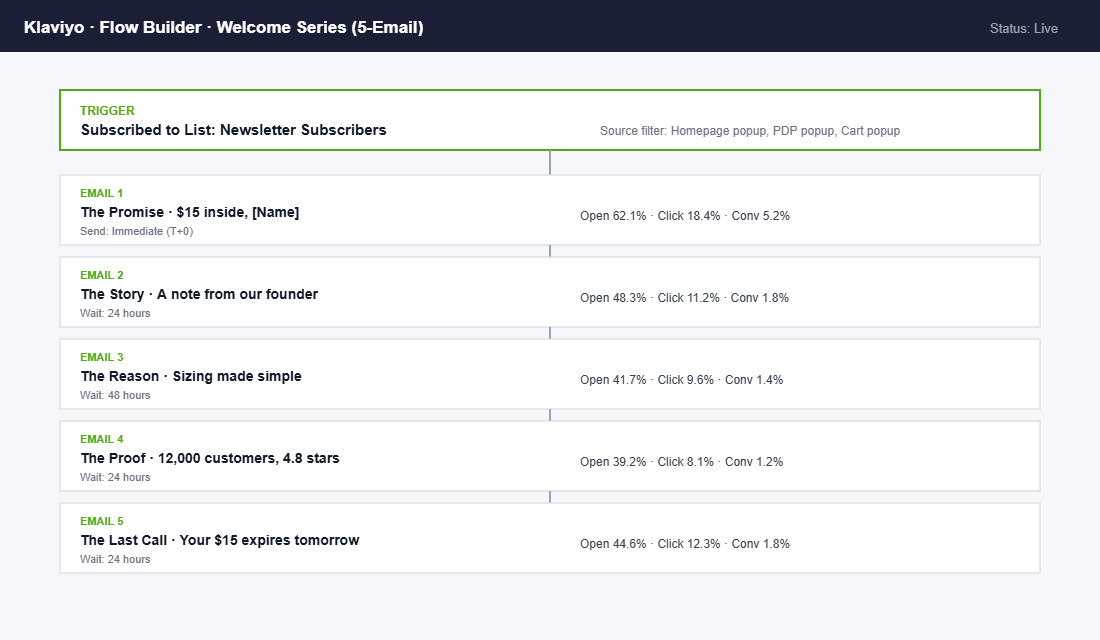Open 'The Reason · Sizing made simple' email

pos(192,376)
